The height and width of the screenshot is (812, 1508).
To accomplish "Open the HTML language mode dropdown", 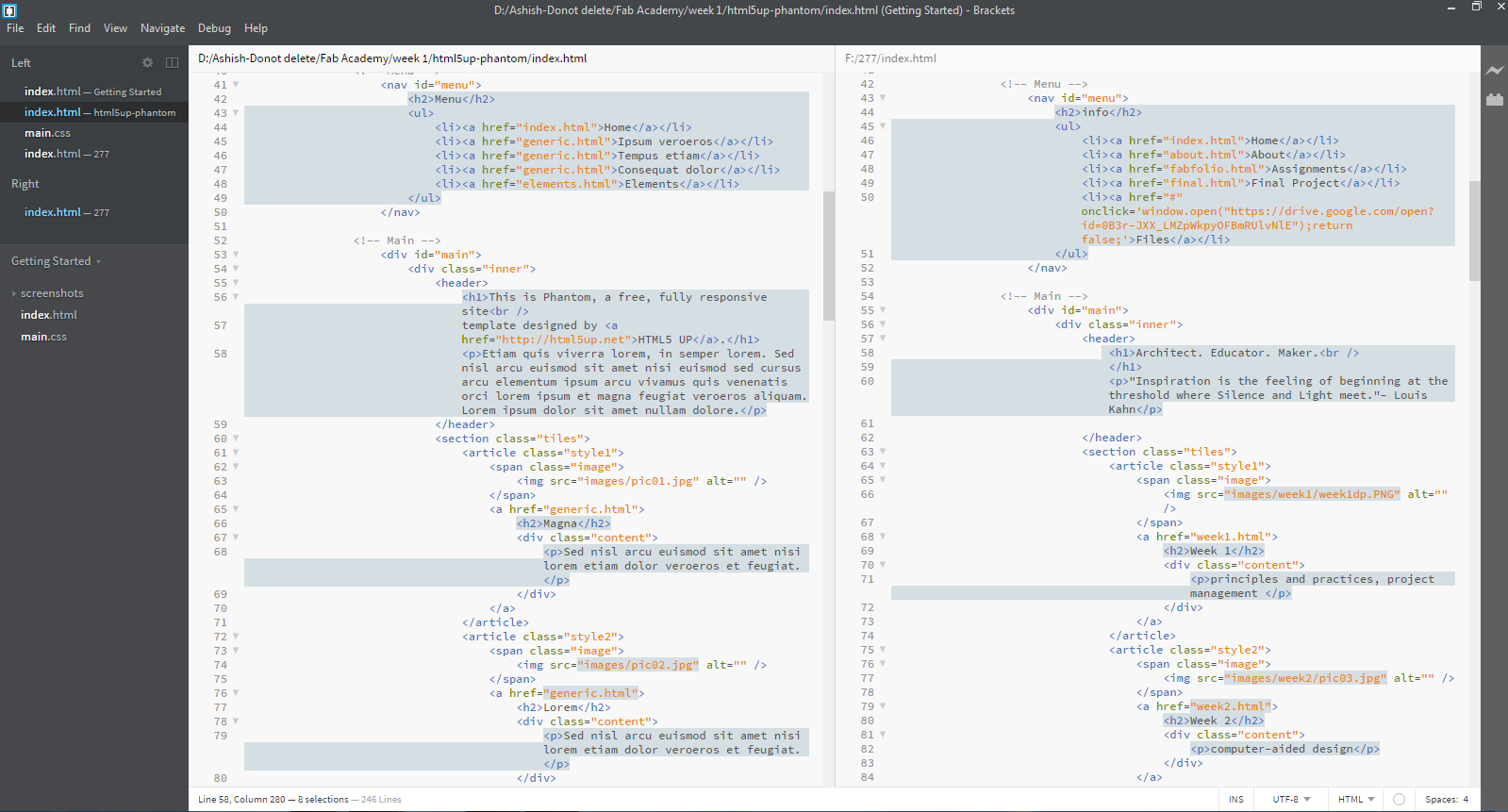I will point(1356,799).
